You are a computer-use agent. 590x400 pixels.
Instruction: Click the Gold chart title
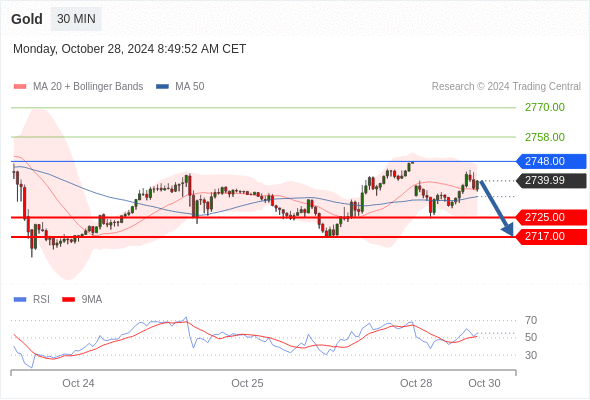click(x=27, y=19)
